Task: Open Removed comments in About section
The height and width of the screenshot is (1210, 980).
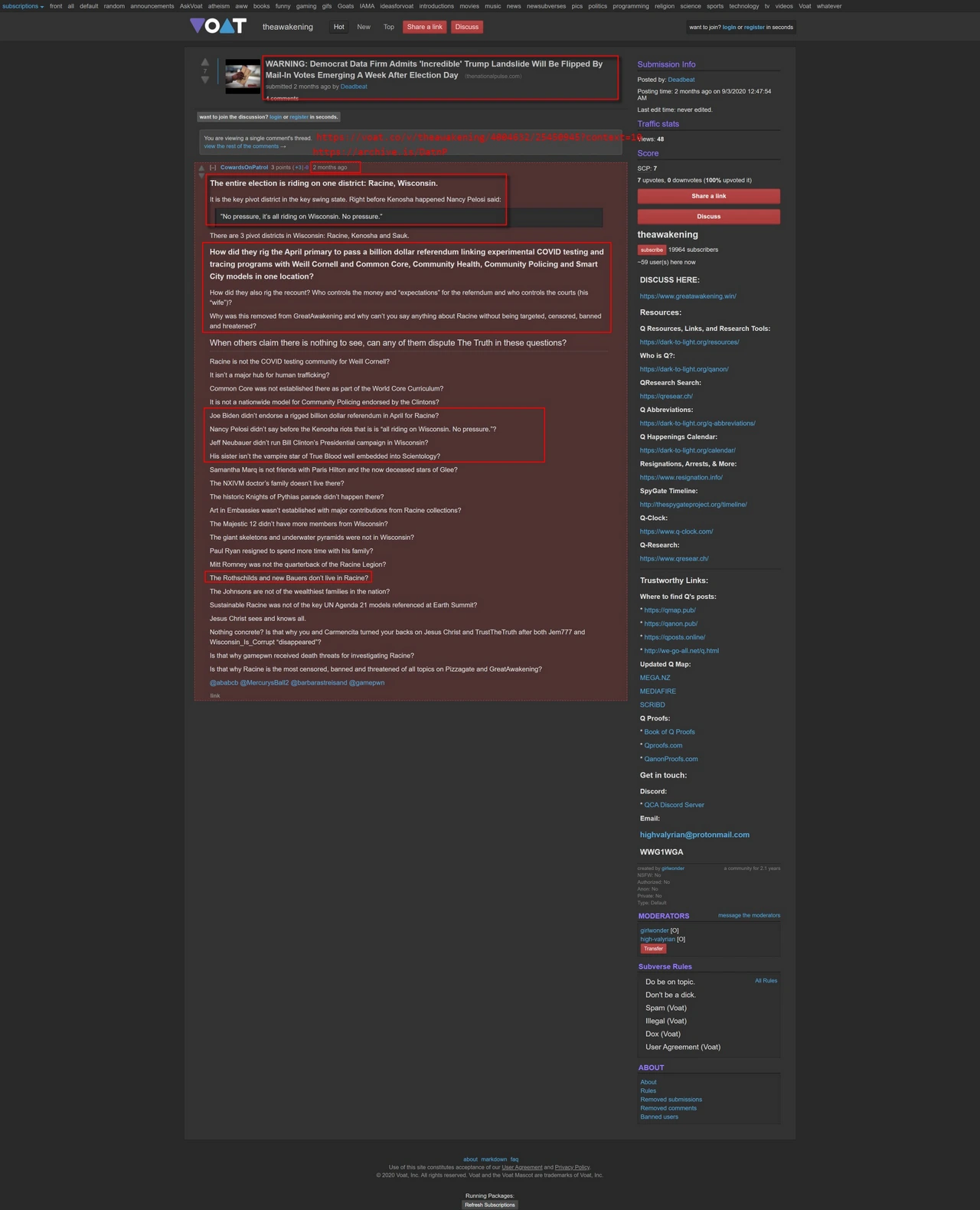Action: [668, 1108]
